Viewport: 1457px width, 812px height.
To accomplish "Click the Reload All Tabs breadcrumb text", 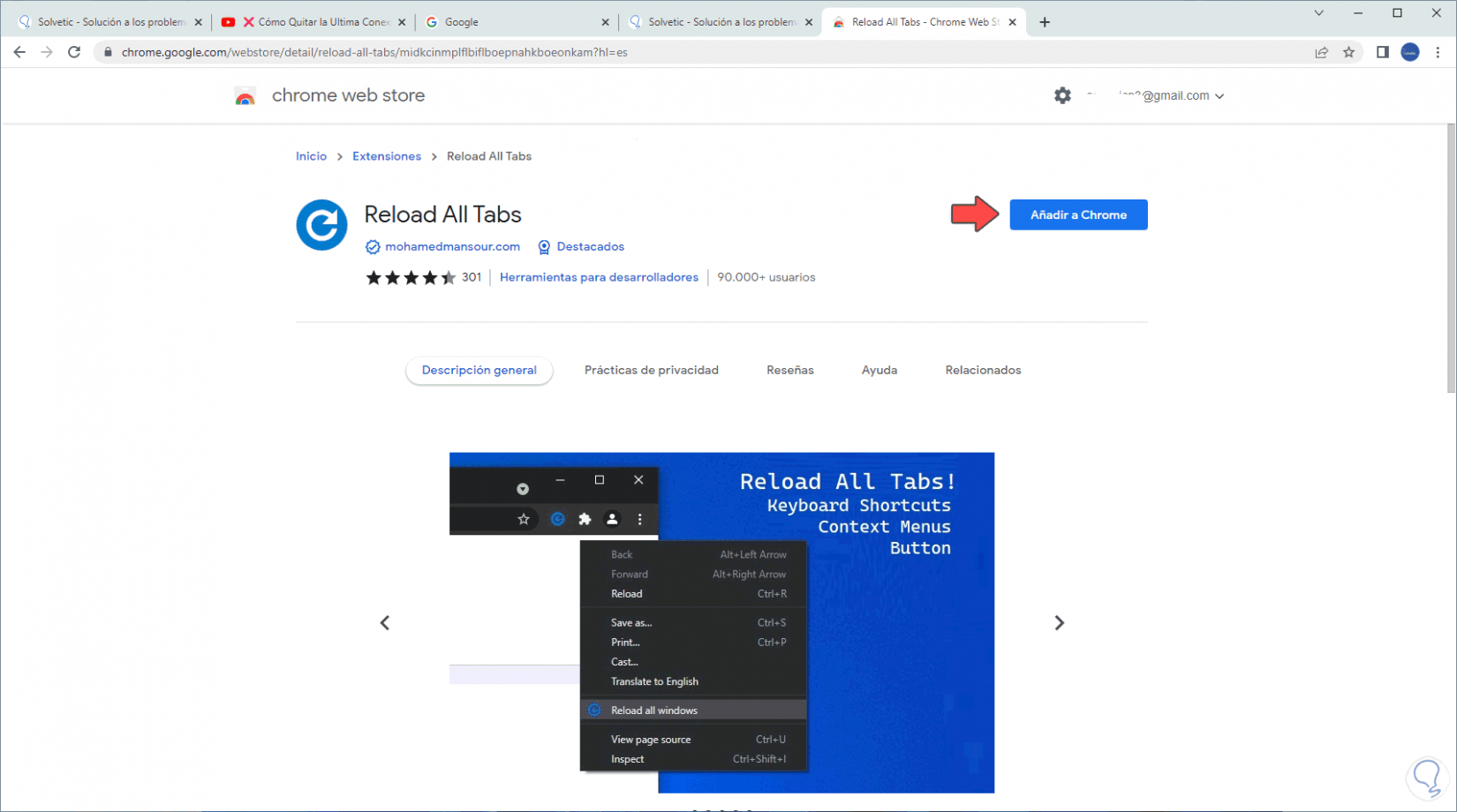I will point(489,156).
